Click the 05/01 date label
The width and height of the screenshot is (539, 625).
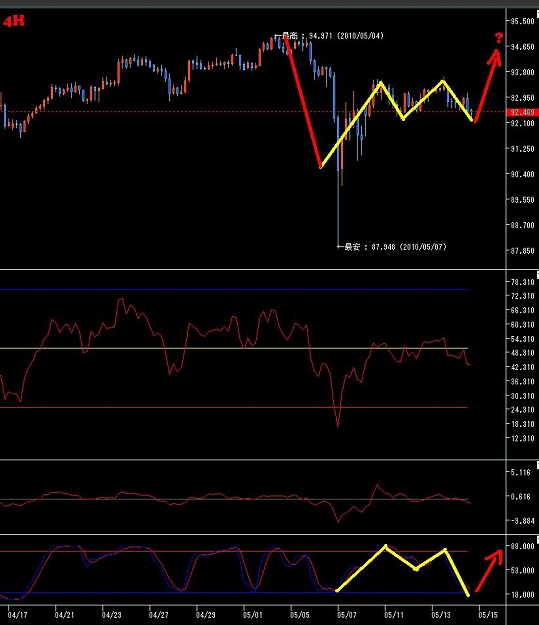coord(253,615)
